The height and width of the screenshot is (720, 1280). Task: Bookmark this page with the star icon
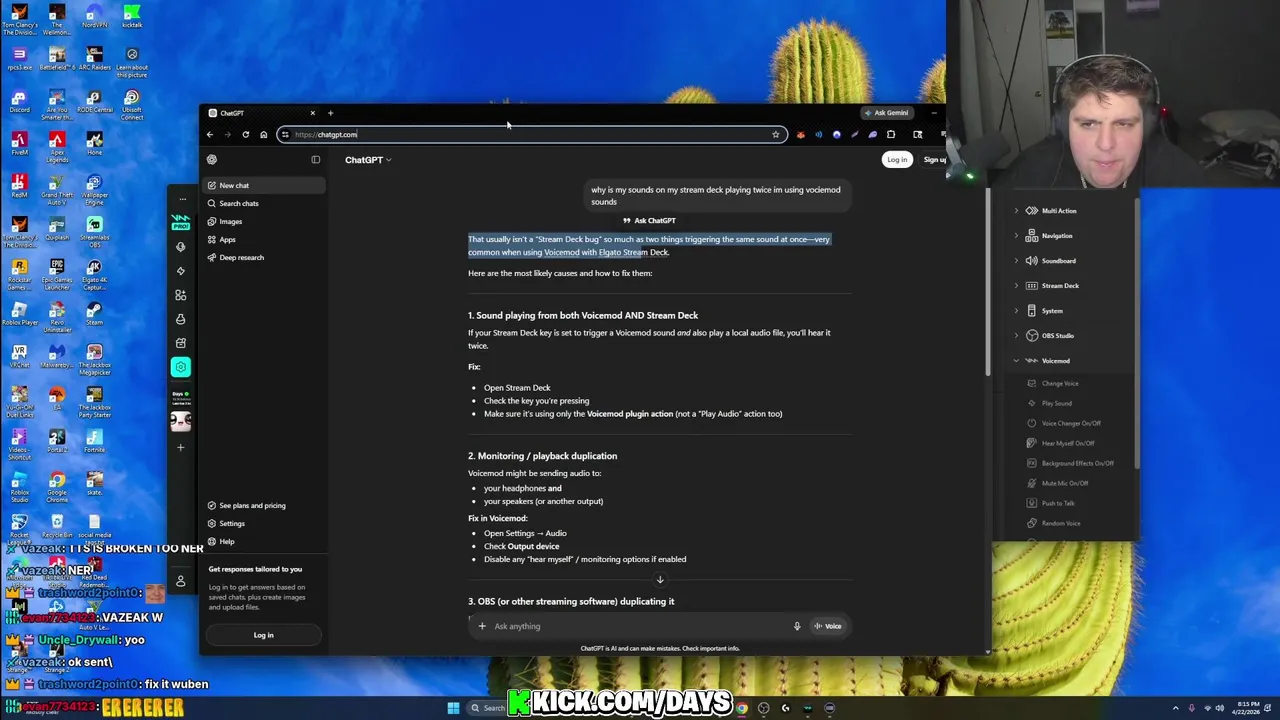coord(775,134)
